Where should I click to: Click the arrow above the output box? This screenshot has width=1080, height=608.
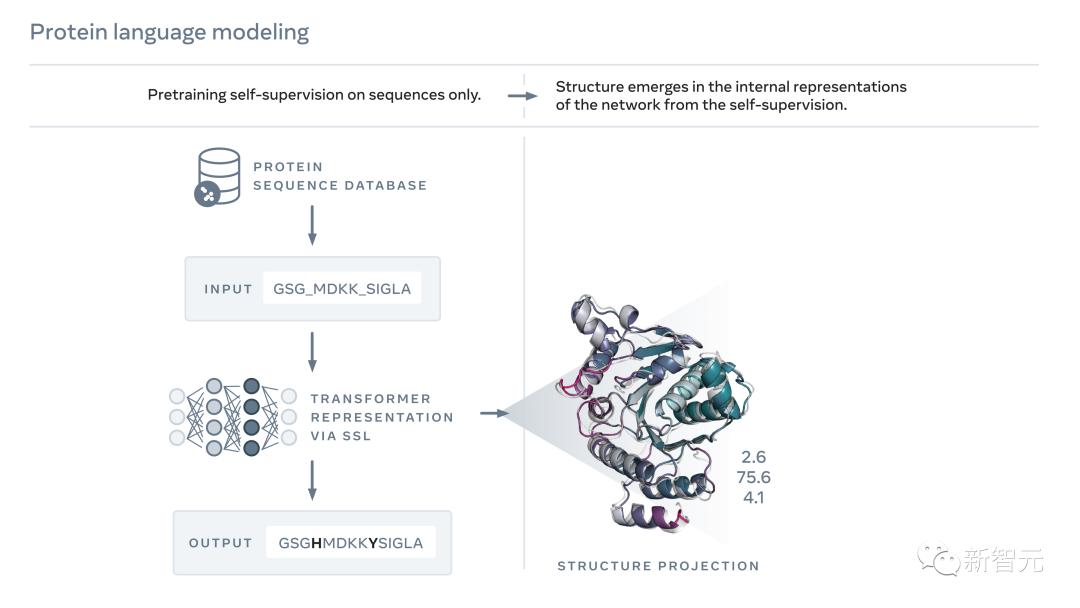click(312, 480)
